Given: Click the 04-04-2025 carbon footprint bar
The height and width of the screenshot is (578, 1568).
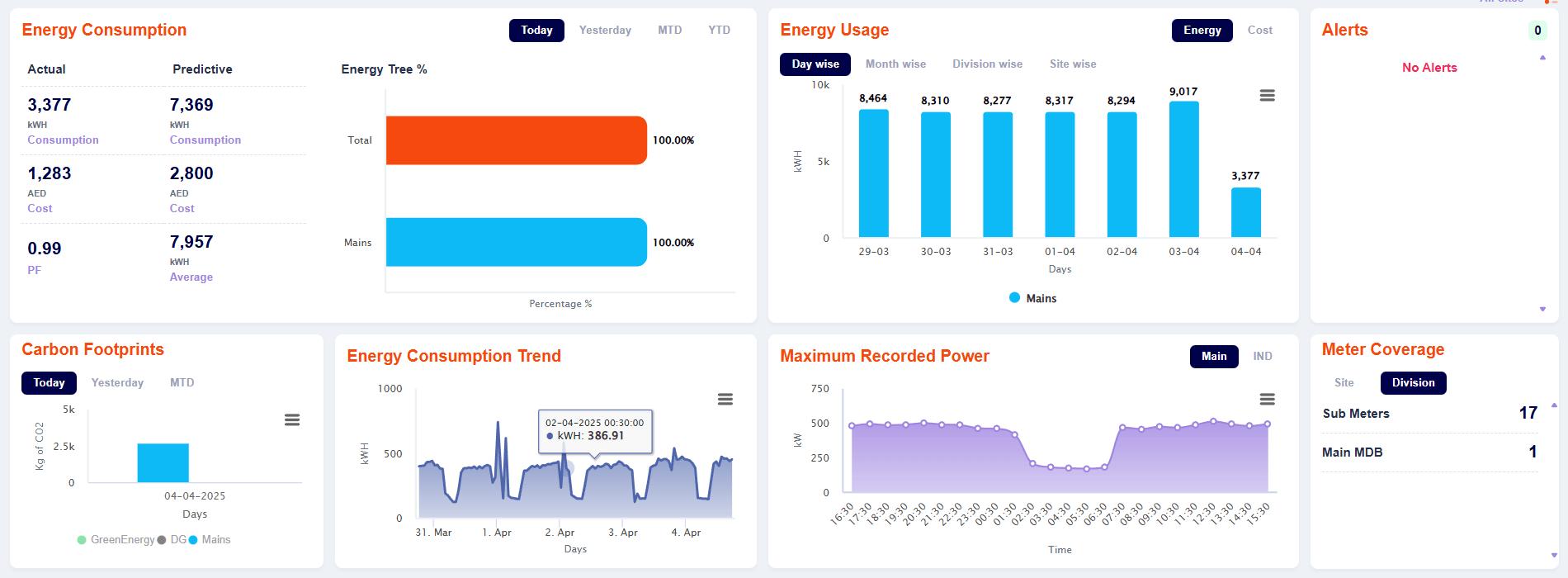Looking at the screenshot, I should pyautogui.click(x=163, y=463).
